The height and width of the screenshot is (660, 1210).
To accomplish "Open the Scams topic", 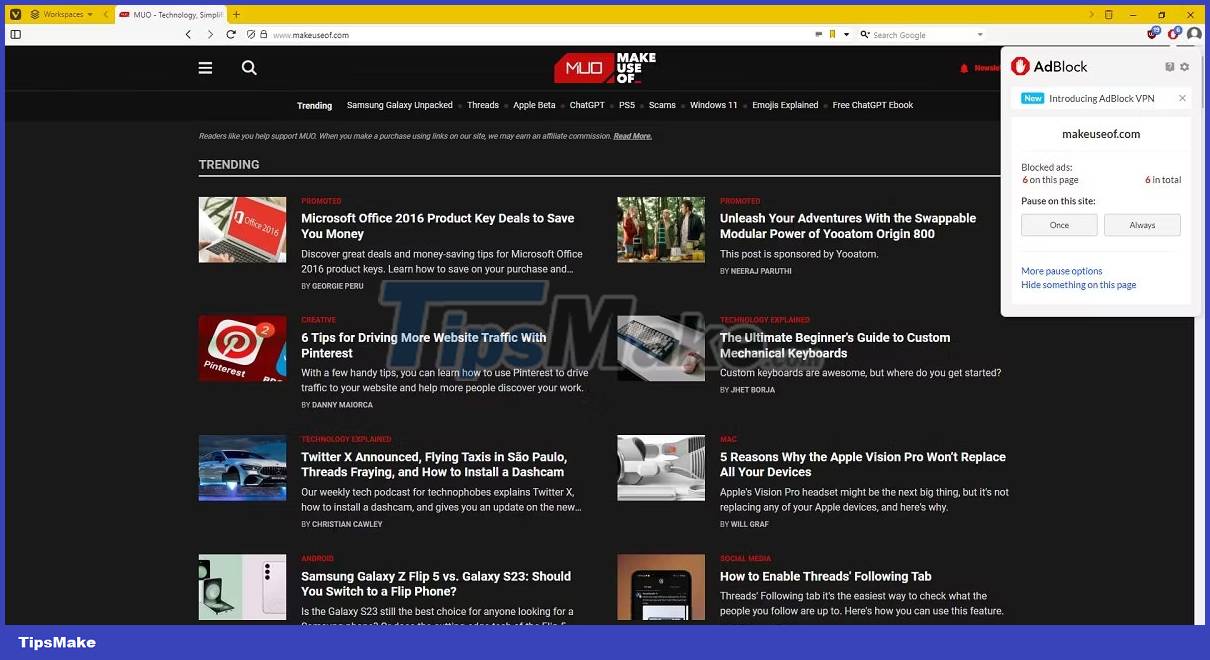I will pos(662,105).
